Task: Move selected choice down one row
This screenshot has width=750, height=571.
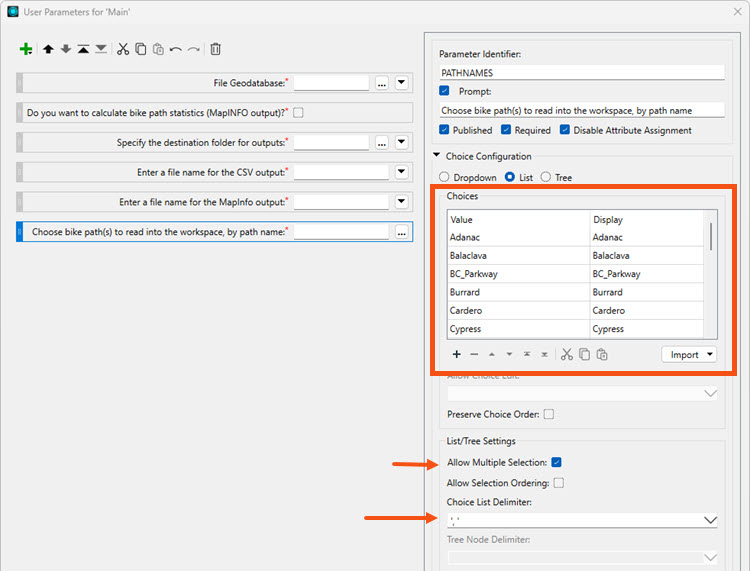Action: pos(509,354)
